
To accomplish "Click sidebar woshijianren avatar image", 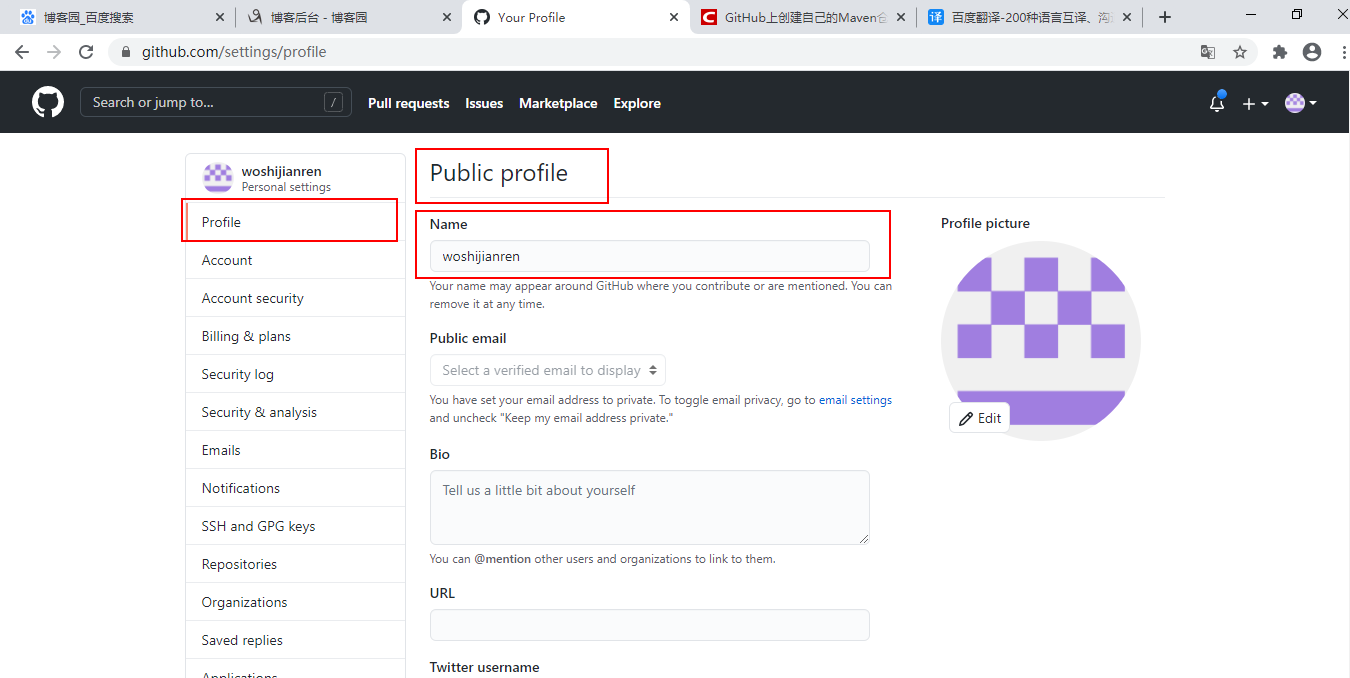I will click(218, 178).
